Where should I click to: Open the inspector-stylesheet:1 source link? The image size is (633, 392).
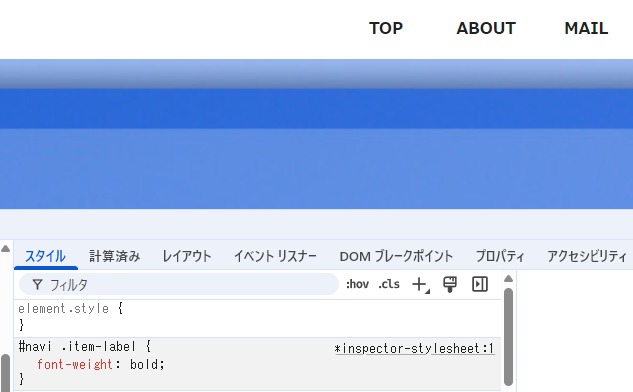[415, 348]
